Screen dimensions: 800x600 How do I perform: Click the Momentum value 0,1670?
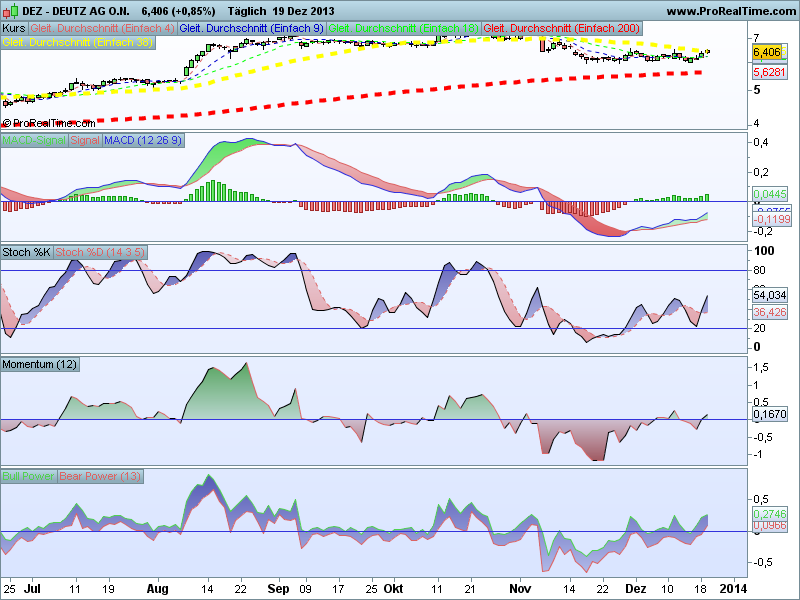(x=770, y=414)
